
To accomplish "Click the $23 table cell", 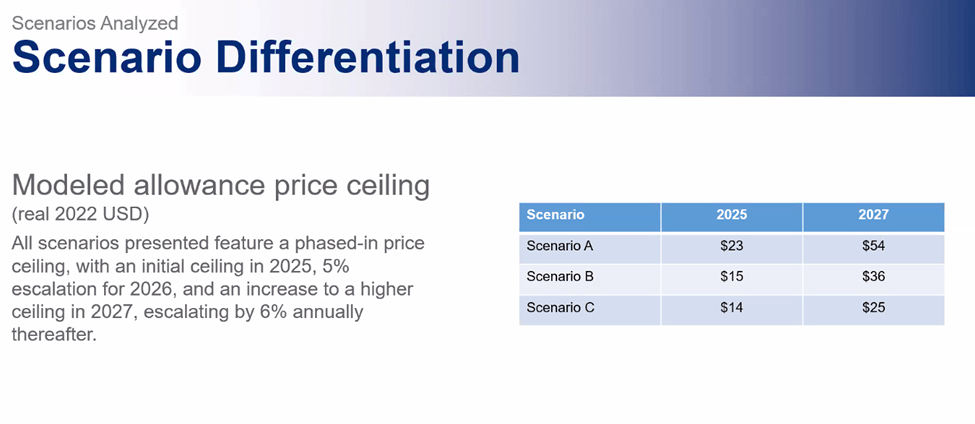I will [731, 246].
